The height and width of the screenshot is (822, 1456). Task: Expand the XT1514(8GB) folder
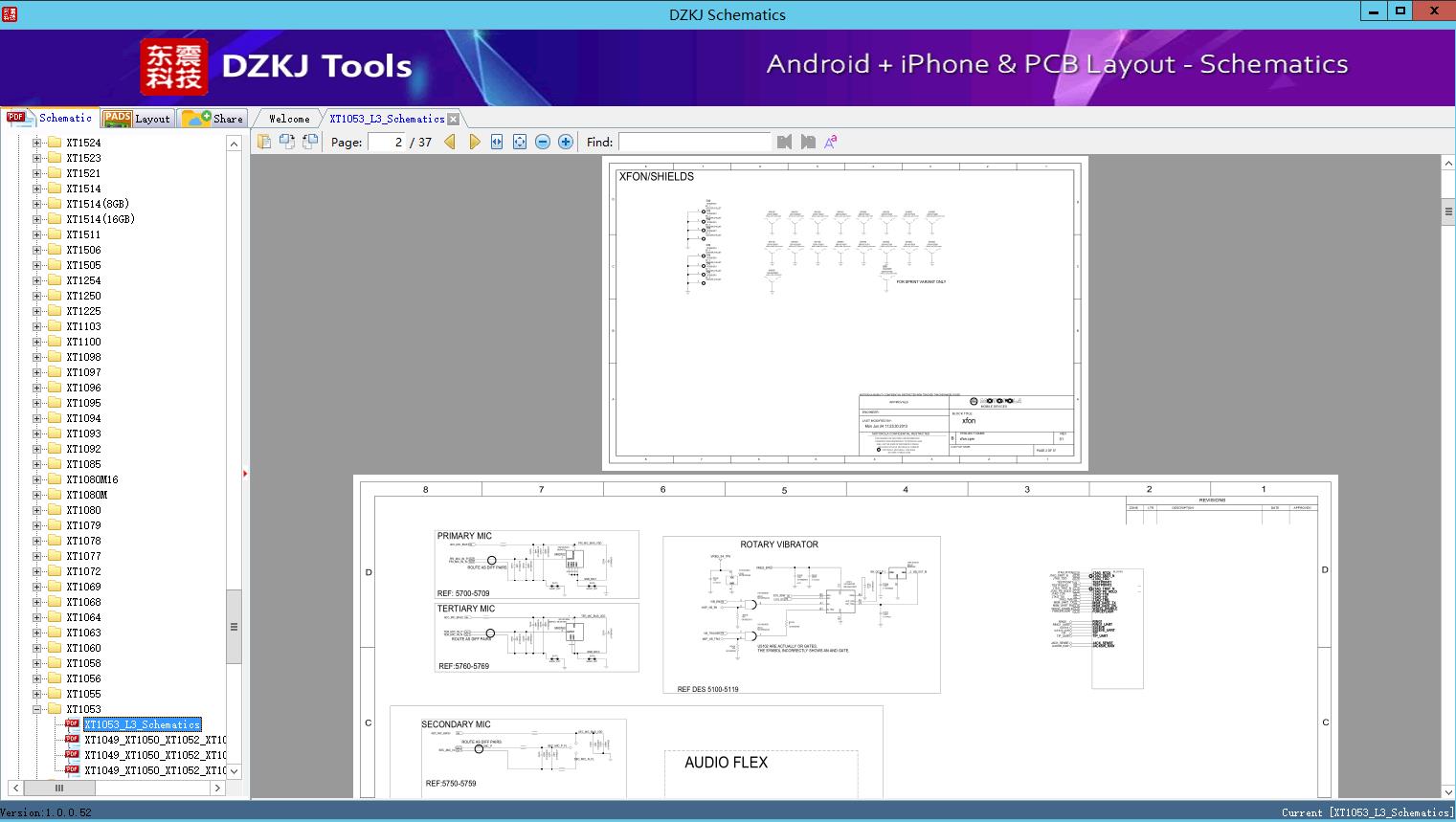[x=36, y=204]
